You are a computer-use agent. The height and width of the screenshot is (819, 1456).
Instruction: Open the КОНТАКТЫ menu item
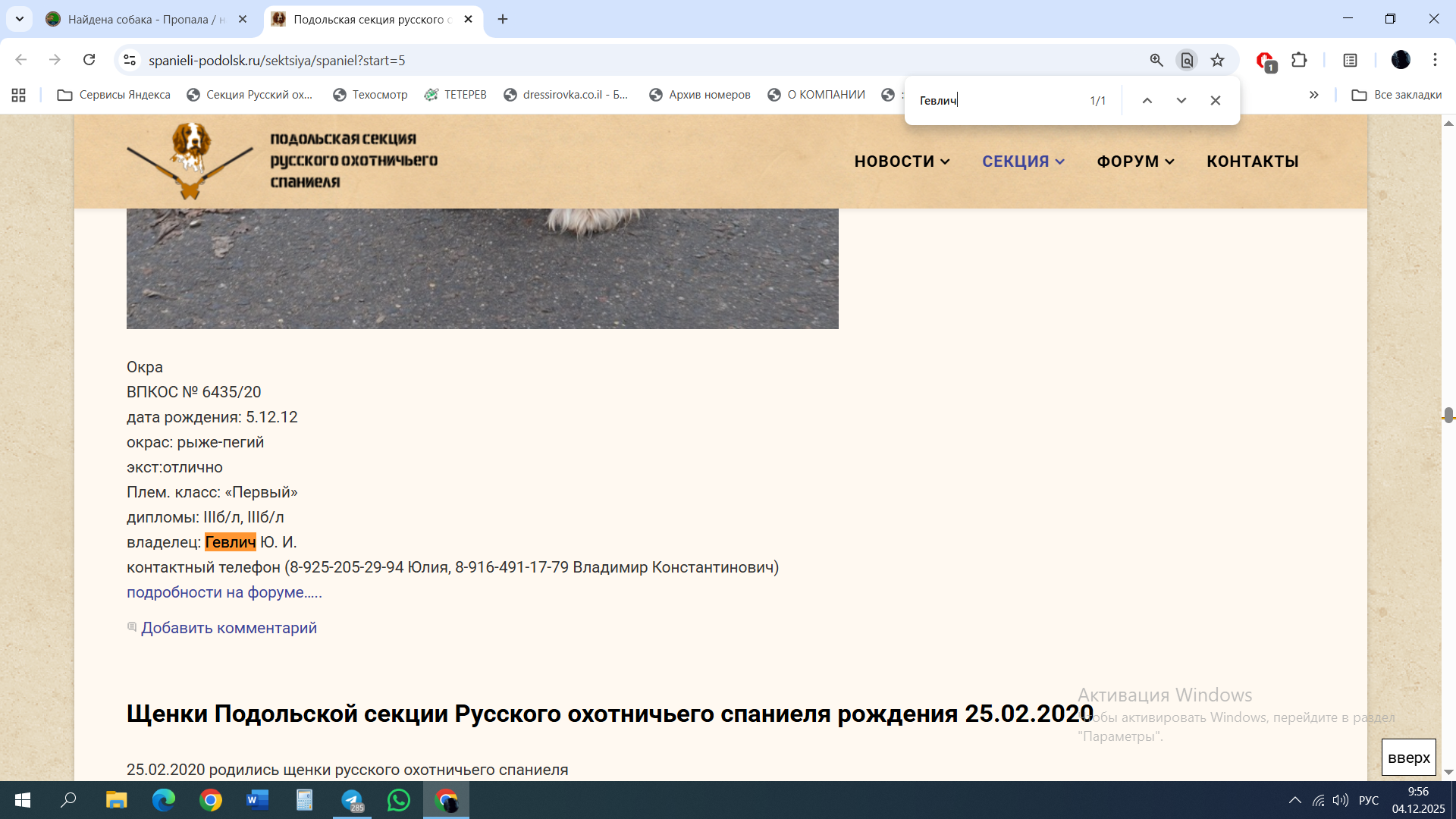pos(1252,162)
